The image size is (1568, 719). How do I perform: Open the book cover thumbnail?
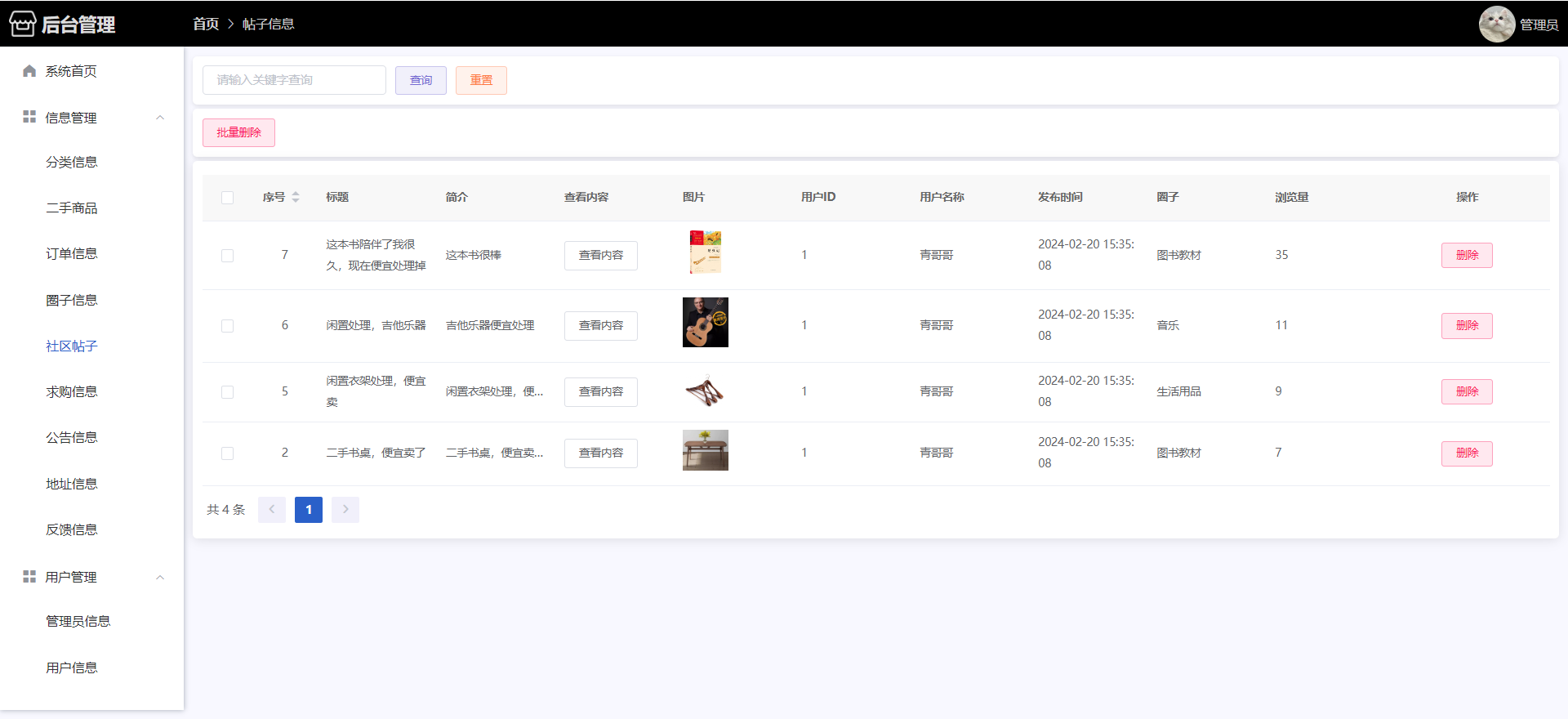(x=706, y=252)
